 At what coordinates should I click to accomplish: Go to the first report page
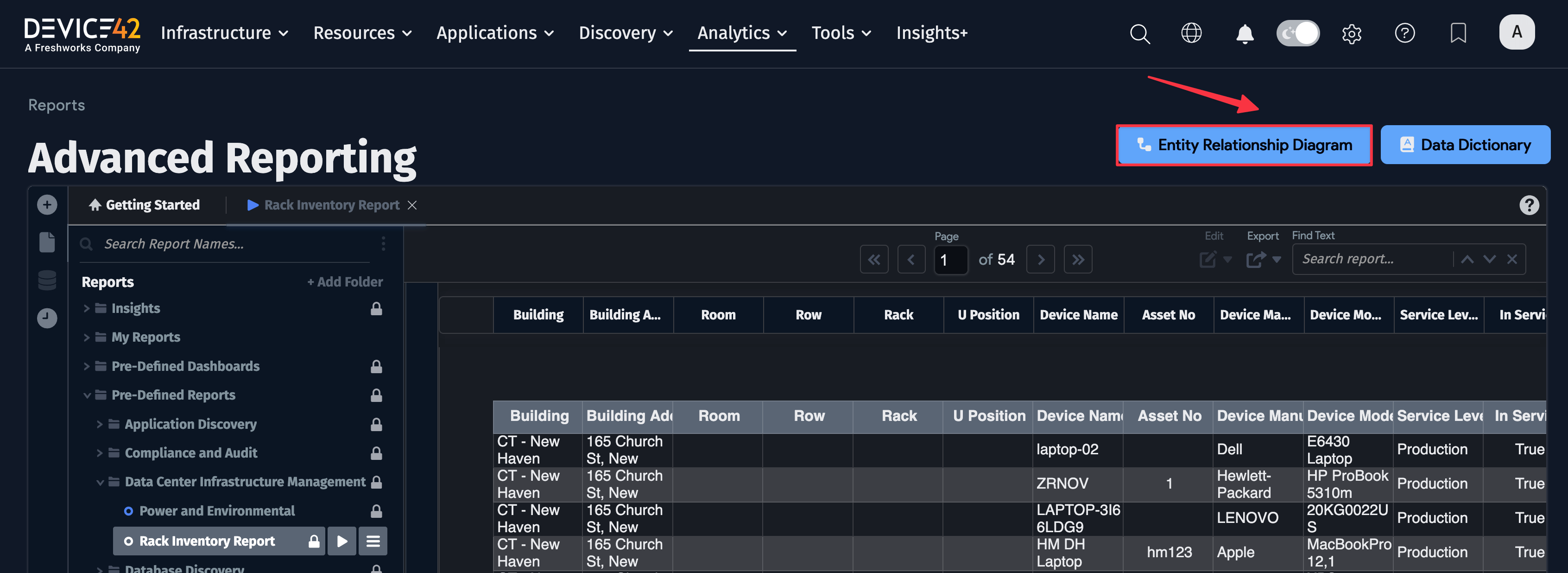(x=873, y=260)
